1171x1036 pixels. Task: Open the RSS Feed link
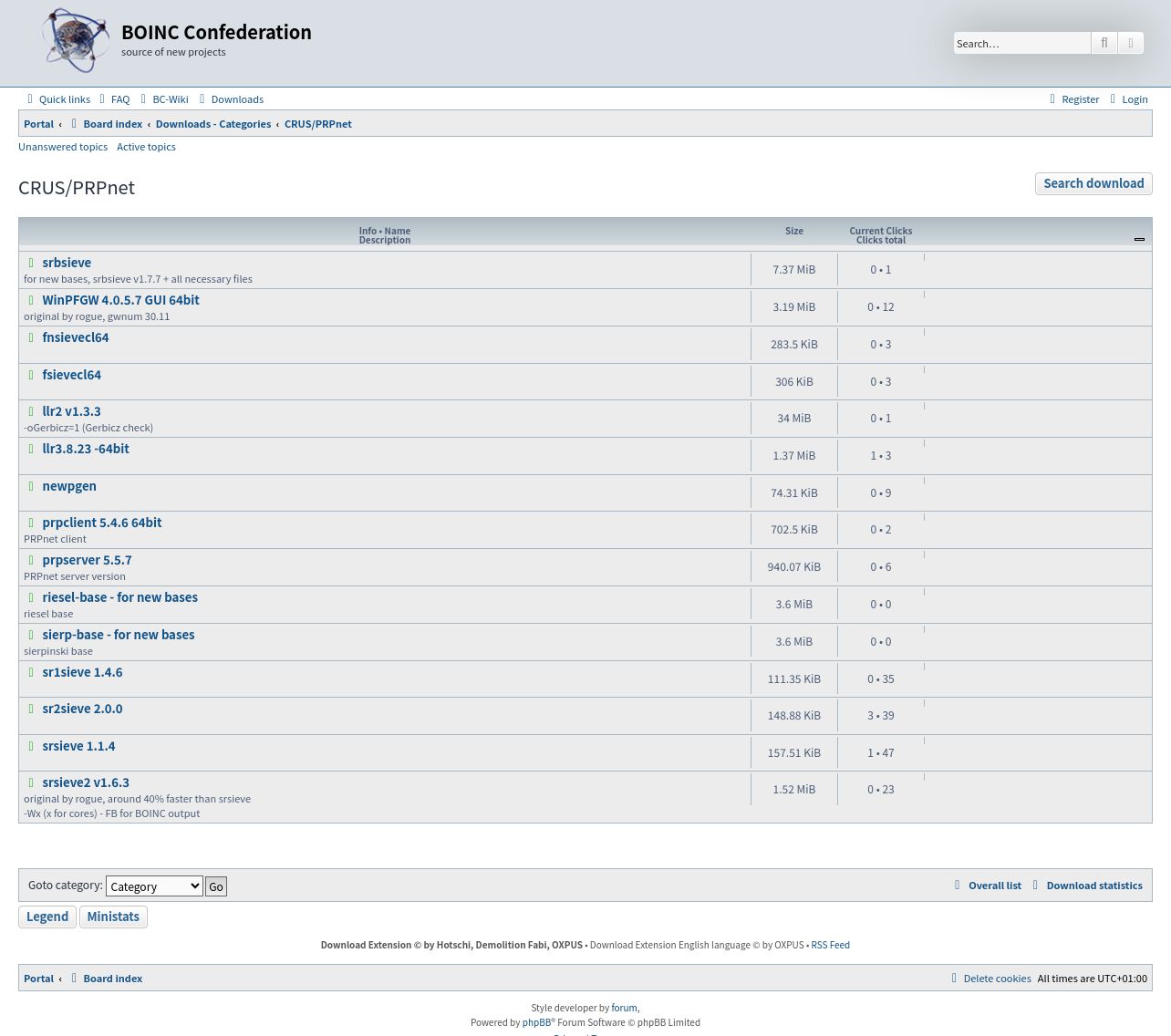click(x=830, y=945)
